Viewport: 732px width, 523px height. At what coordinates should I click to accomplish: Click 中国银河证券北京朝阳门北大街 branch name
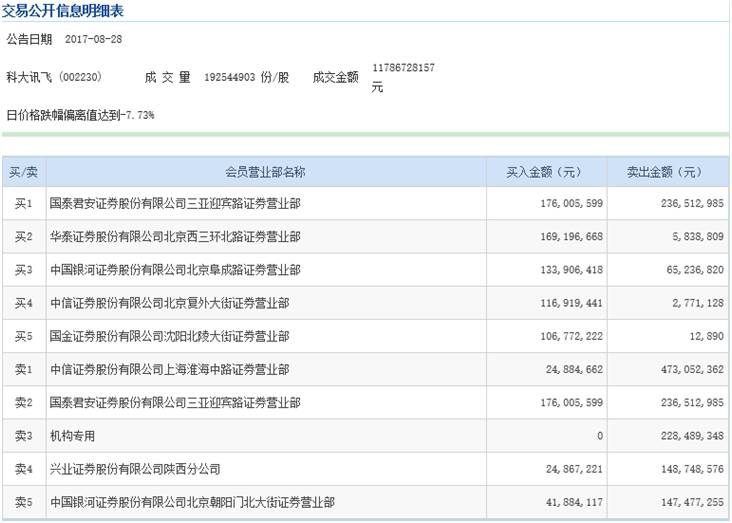pyautogui.click(x=192, y=502)
